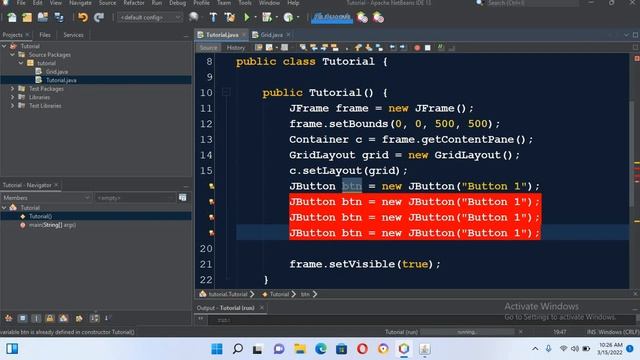Click the warning hint icon beside unhighlighted JButton btn line

211,186
